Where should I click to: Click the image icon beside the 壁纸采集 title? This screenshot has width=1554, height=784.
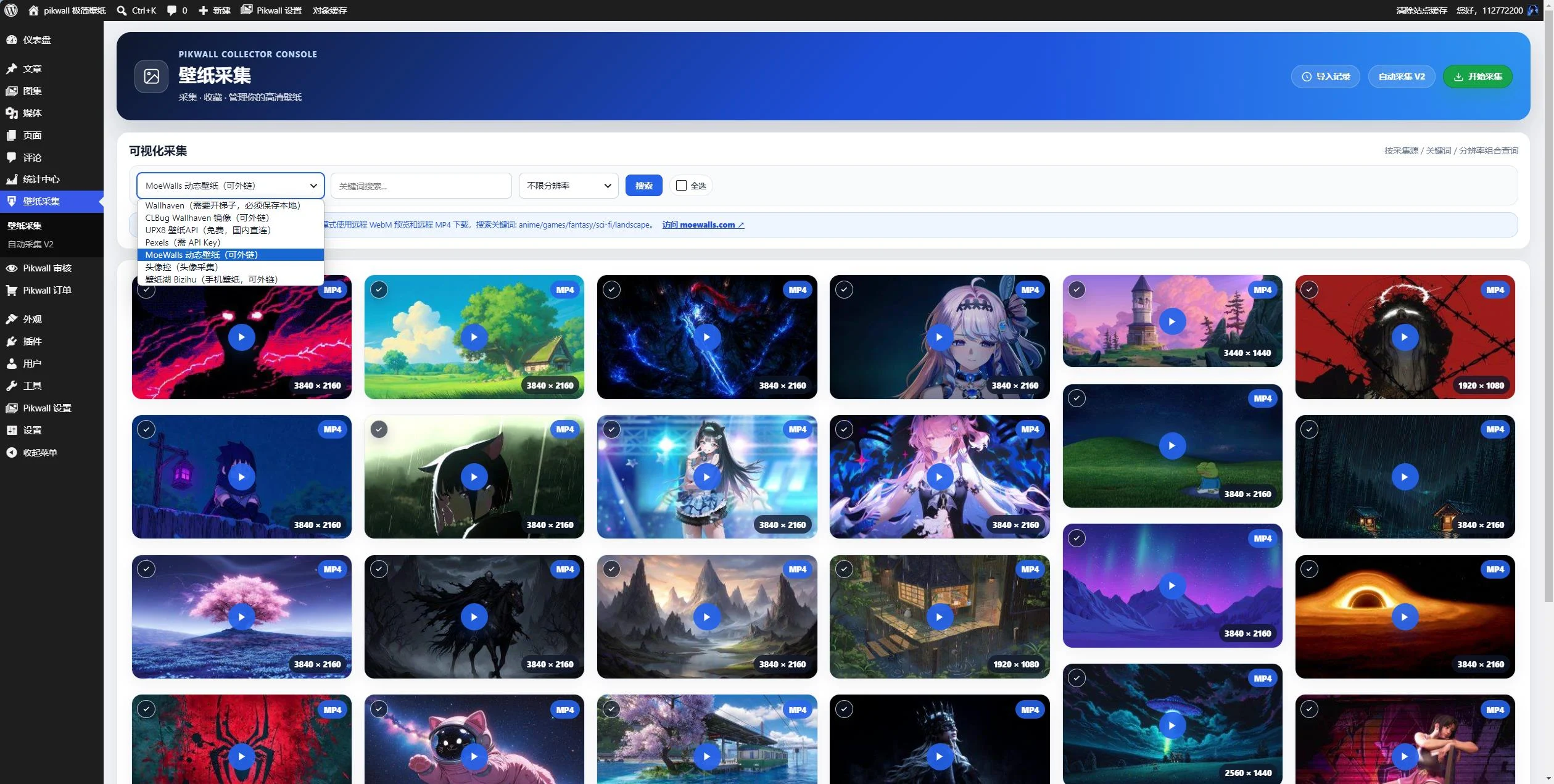[x=151, y=76]
